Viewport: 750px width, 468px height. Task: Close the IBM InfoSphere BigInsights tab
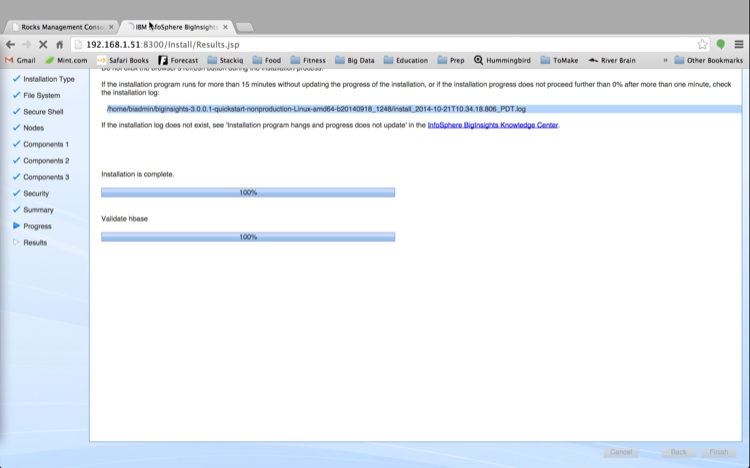(x=225, y=27)
